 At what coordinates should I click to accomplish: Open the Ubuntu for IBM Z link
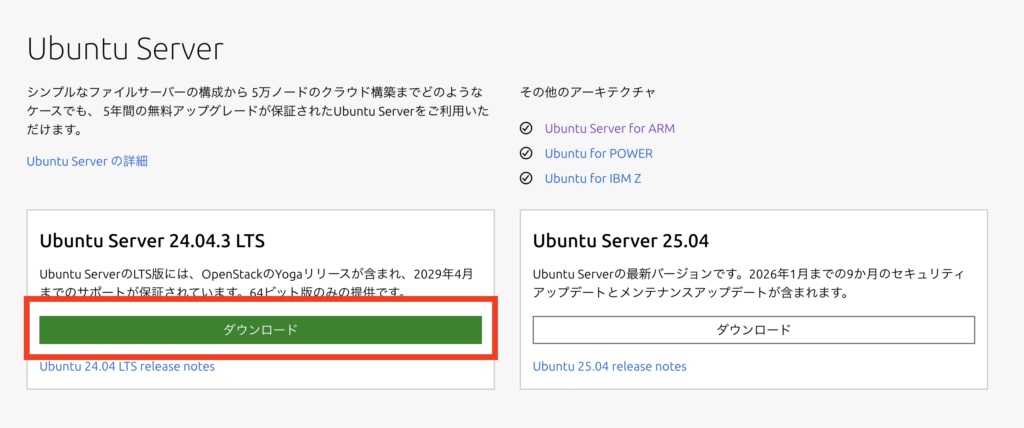pos(592,179)
